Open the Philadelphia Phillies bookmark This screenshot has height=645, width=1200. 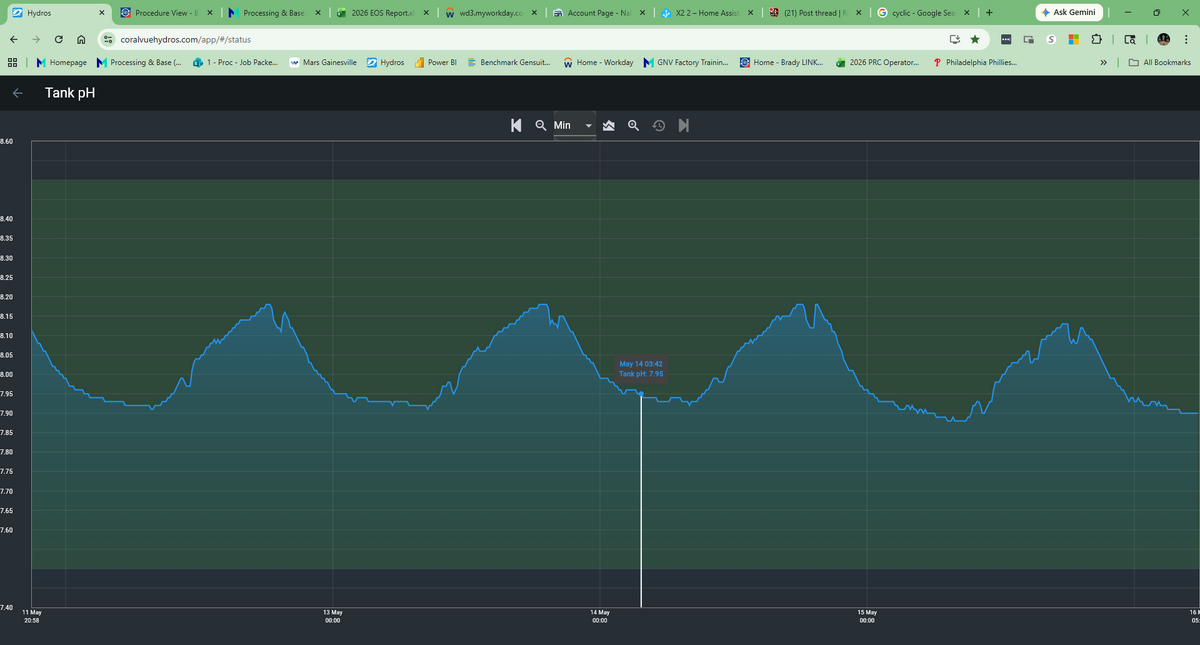[x=974, y=62]
